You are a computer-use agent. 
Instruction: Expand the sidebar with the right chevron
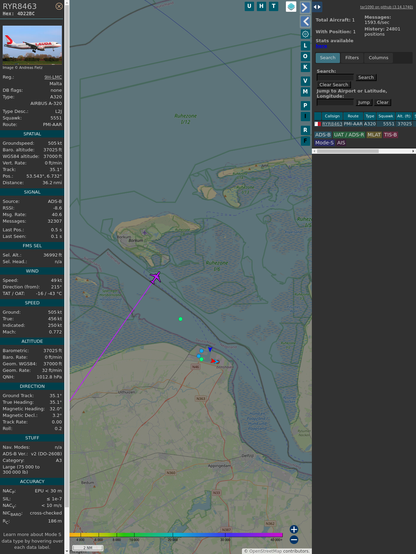coord(305,7)
